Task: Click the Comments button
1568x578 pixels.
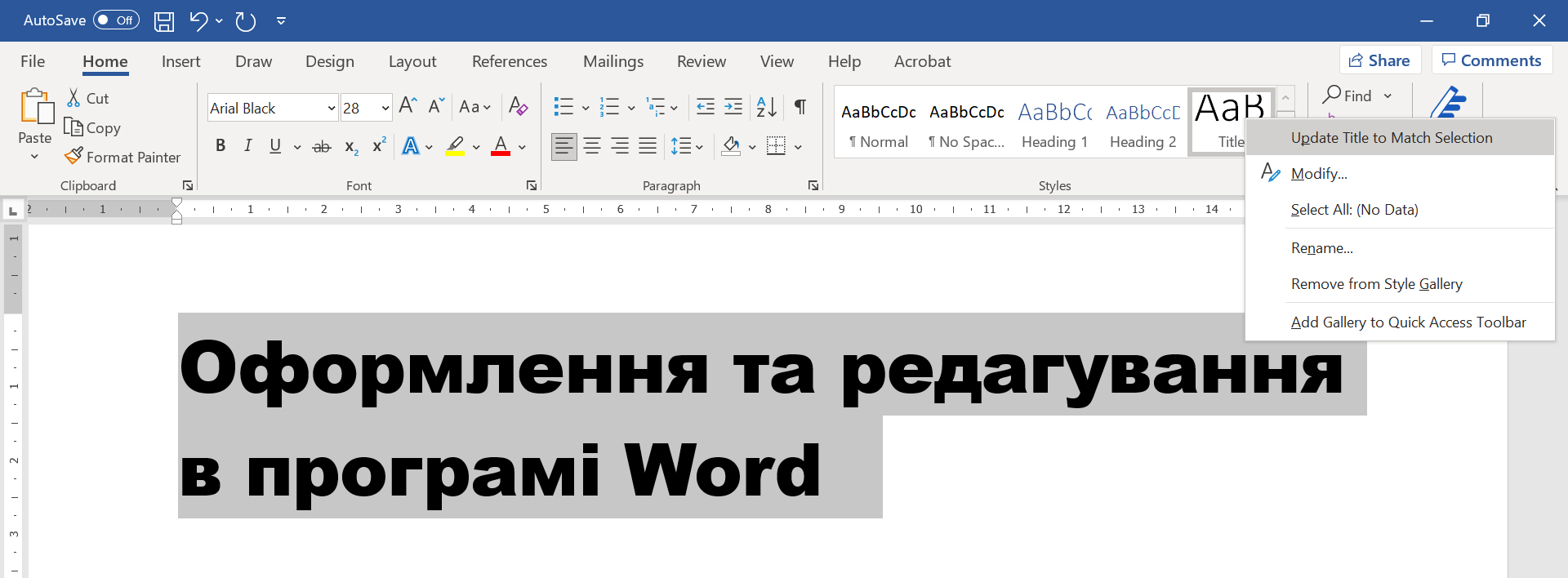Action: click(1492, 60)
